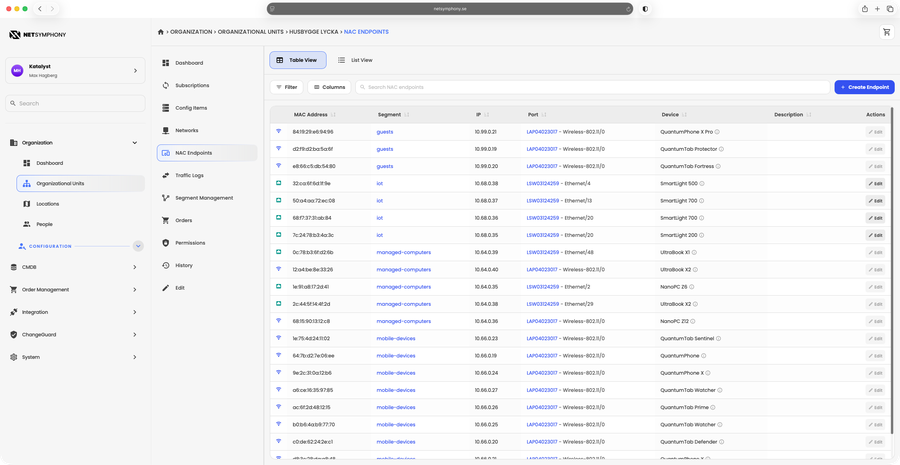This screenshot has height=465, width=900.
Task: Focus the Search NAC endpoints field
Action: click(x=593, y=87)
